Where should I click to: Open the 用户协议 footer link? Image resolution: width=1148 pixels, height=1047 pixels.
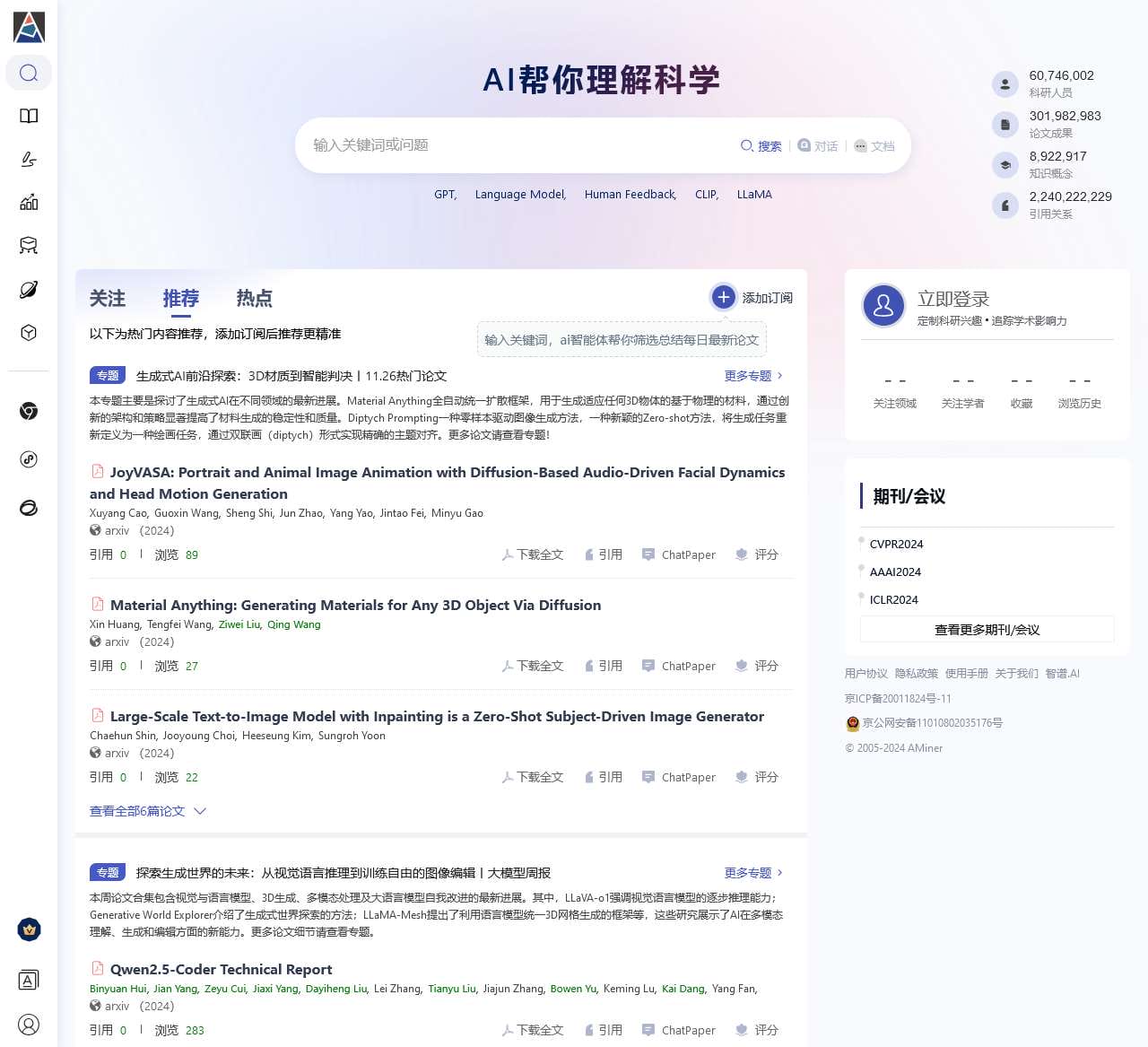coord(866,674)
